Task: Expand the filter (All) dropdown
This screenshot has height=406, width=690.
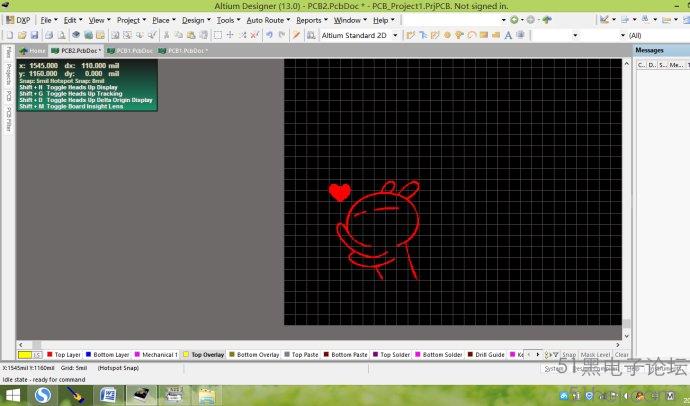Action: click(x=623, y=35)
